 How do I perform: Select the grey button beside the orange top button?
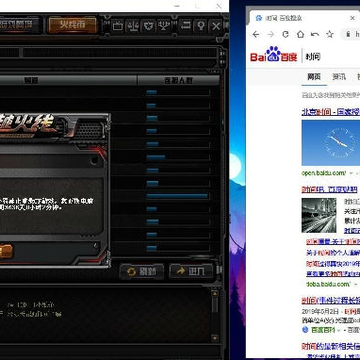[21, 25]
